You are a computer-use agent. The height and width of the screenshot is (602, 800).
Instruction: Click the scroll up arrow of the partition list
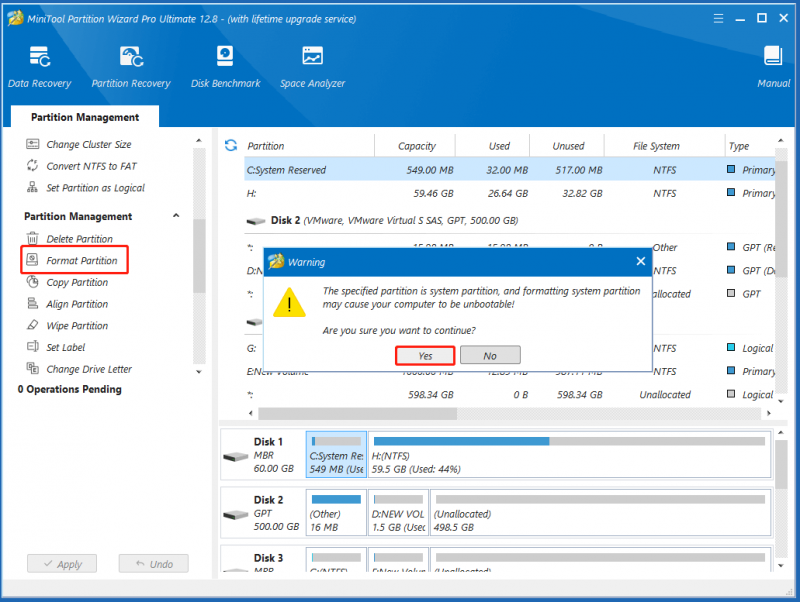781,140
